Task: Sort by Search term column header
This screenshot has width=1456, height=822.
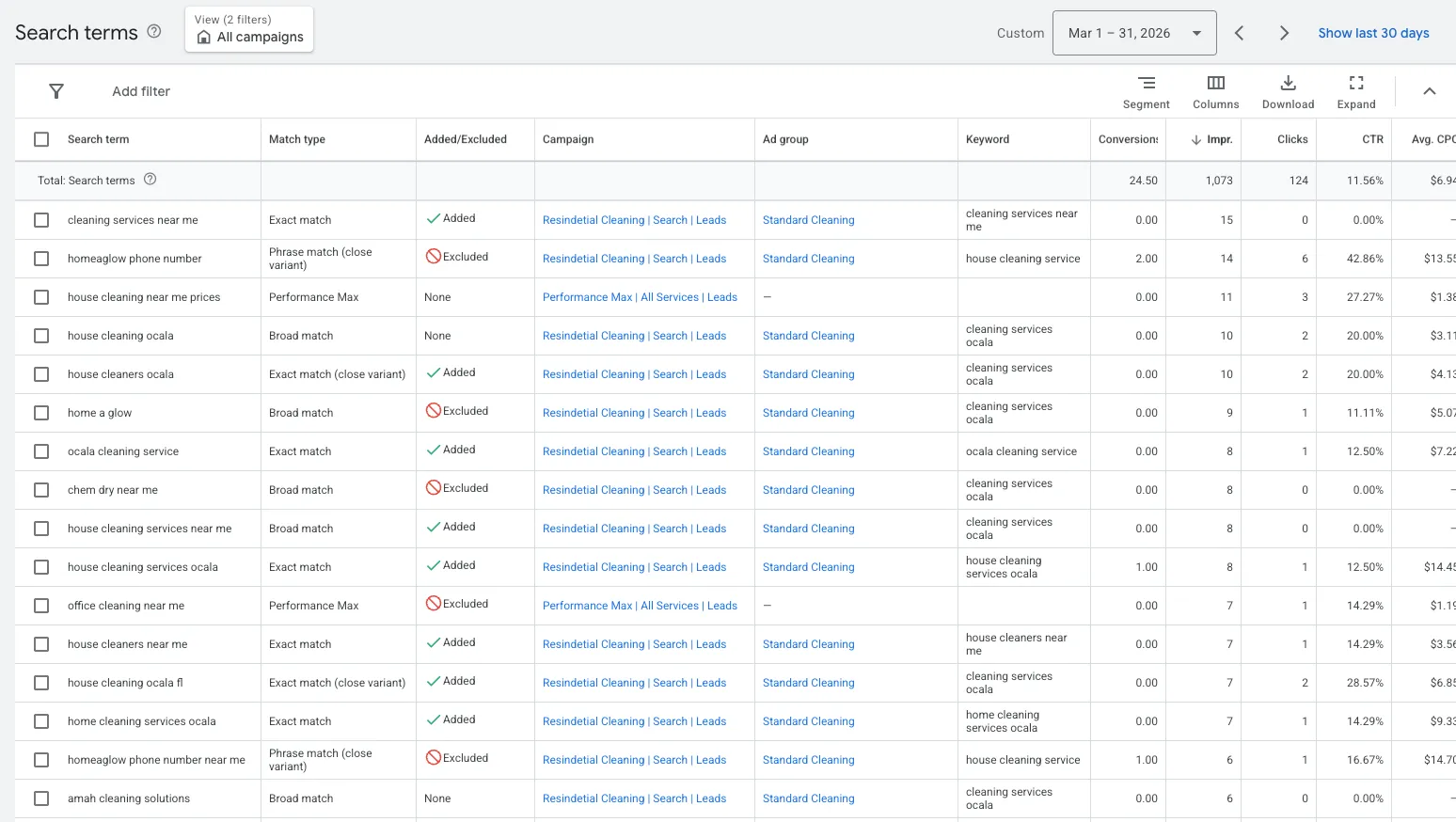Action: pyautogui.click(x=98, y=139)
